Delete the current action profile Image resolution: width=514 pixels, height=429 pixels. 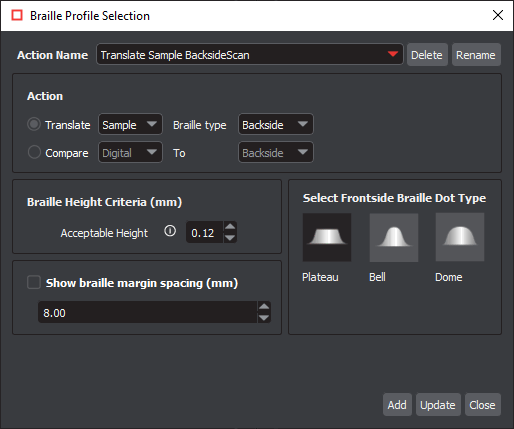point(427,55)
